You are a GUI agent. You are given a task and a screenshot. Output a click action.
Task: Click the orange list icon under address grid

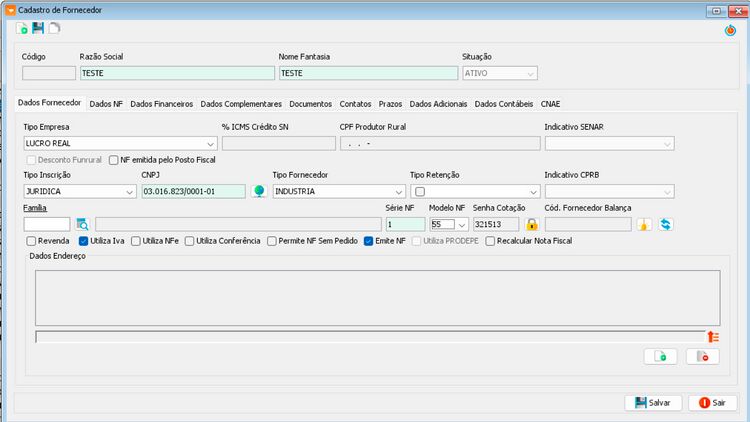[713, 337]
